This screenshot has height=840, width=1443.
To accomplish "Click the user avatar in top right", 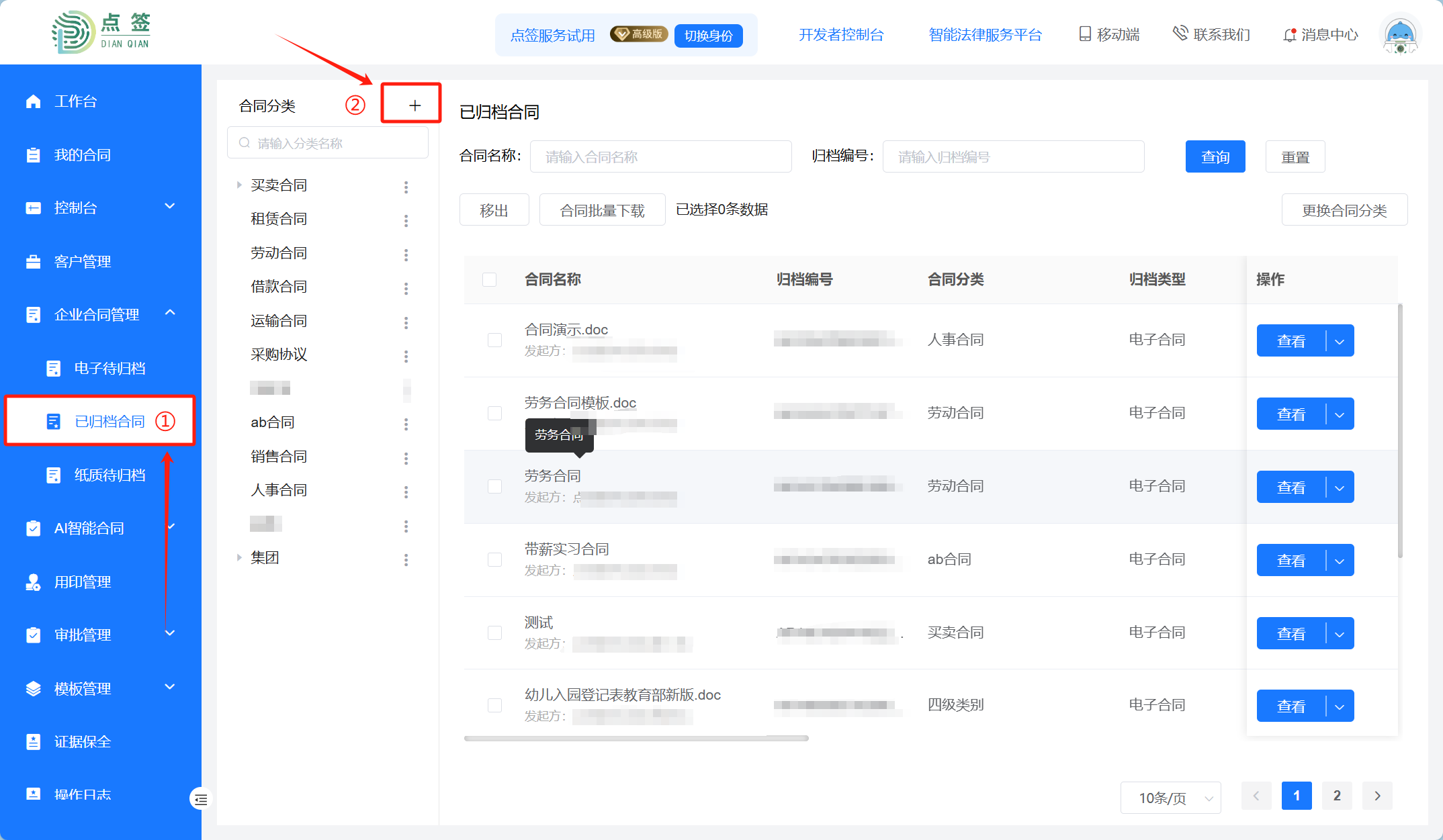I will click(1400, 35).
